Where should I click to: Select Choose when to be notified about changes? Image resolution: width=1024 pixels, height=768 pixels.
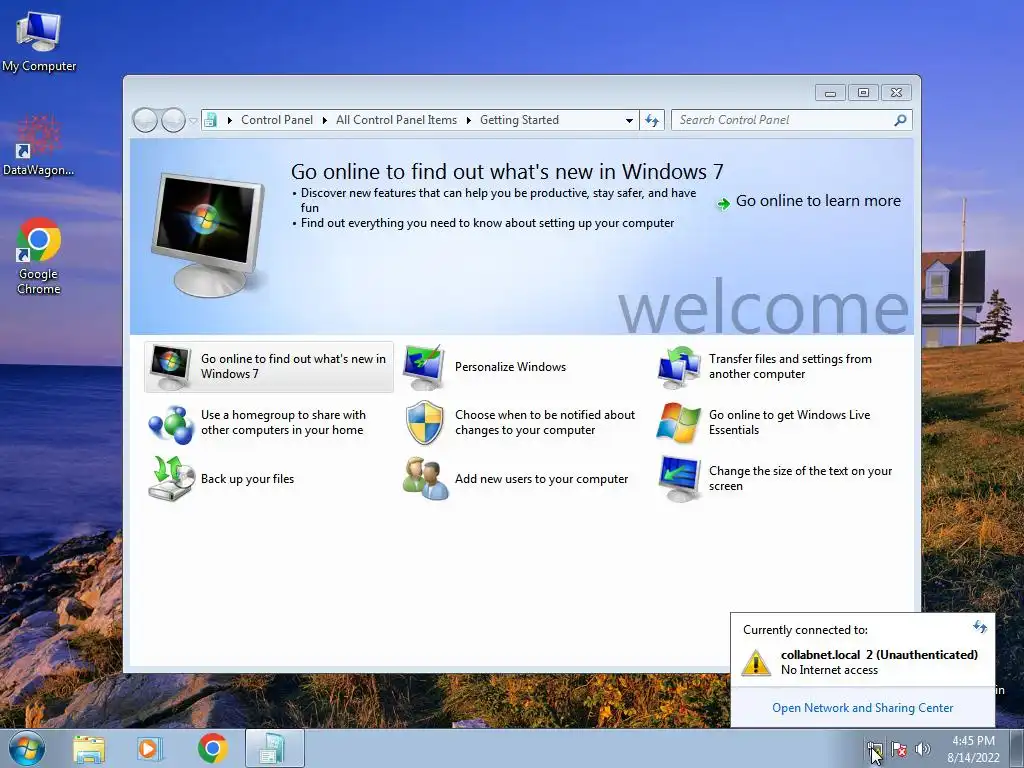click(x=545, y=423)
